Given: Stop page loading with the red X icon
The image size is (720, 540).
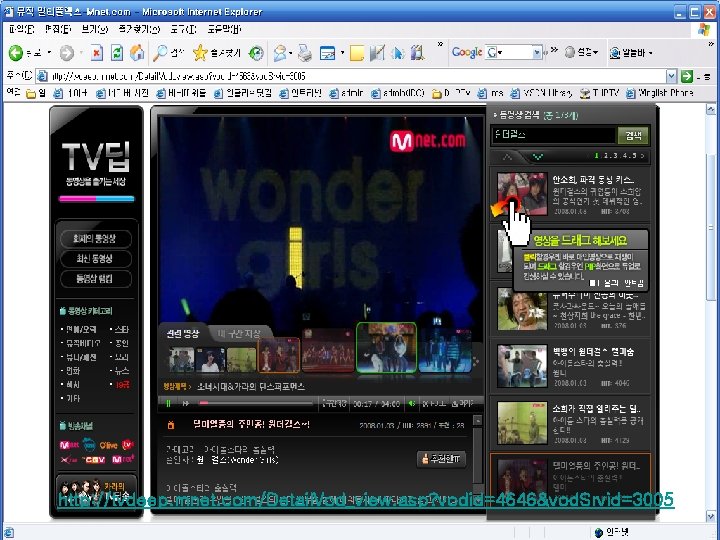Looking at the screenshot, I should [96, 53].
